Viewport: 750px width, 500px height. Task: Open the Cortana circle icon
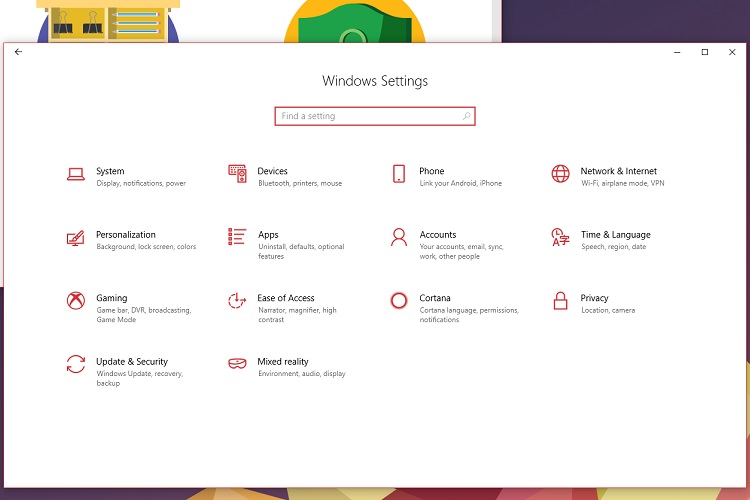click(x=399, y=300)
